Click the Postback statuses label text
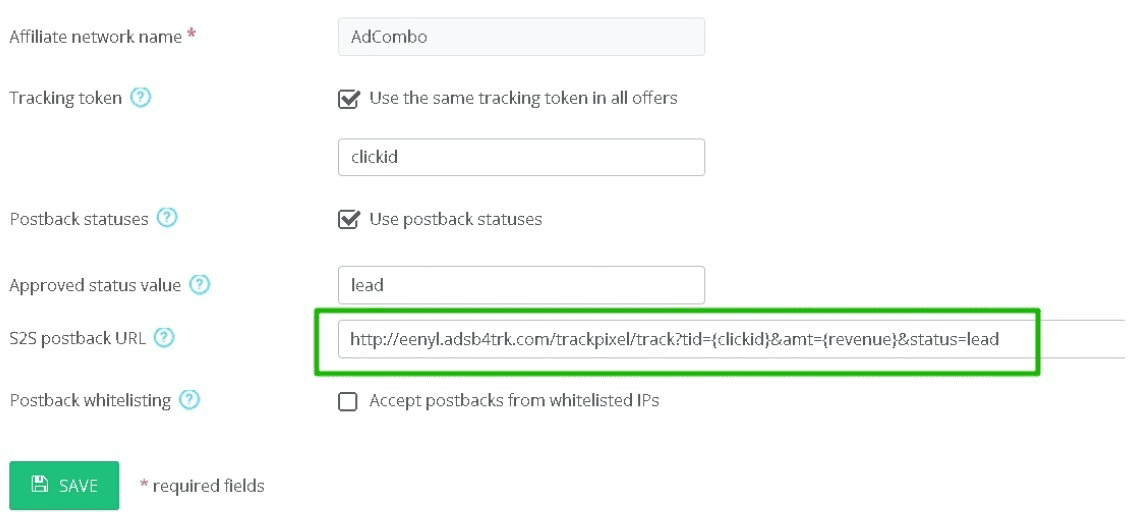1135x530 pixels. click(79, 218)
